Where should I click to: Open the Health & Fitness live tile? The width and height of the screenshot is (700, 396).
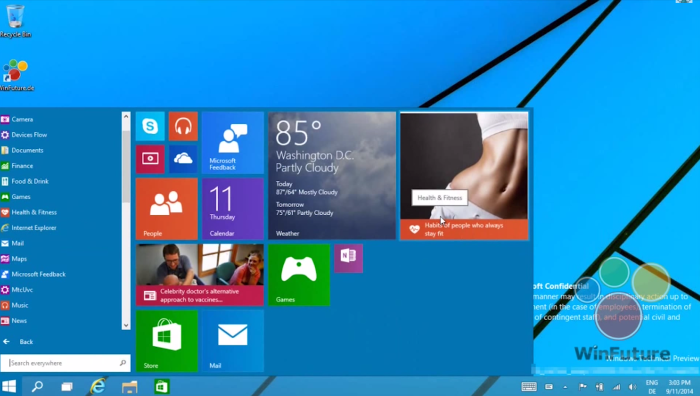(x=464, y=175)
